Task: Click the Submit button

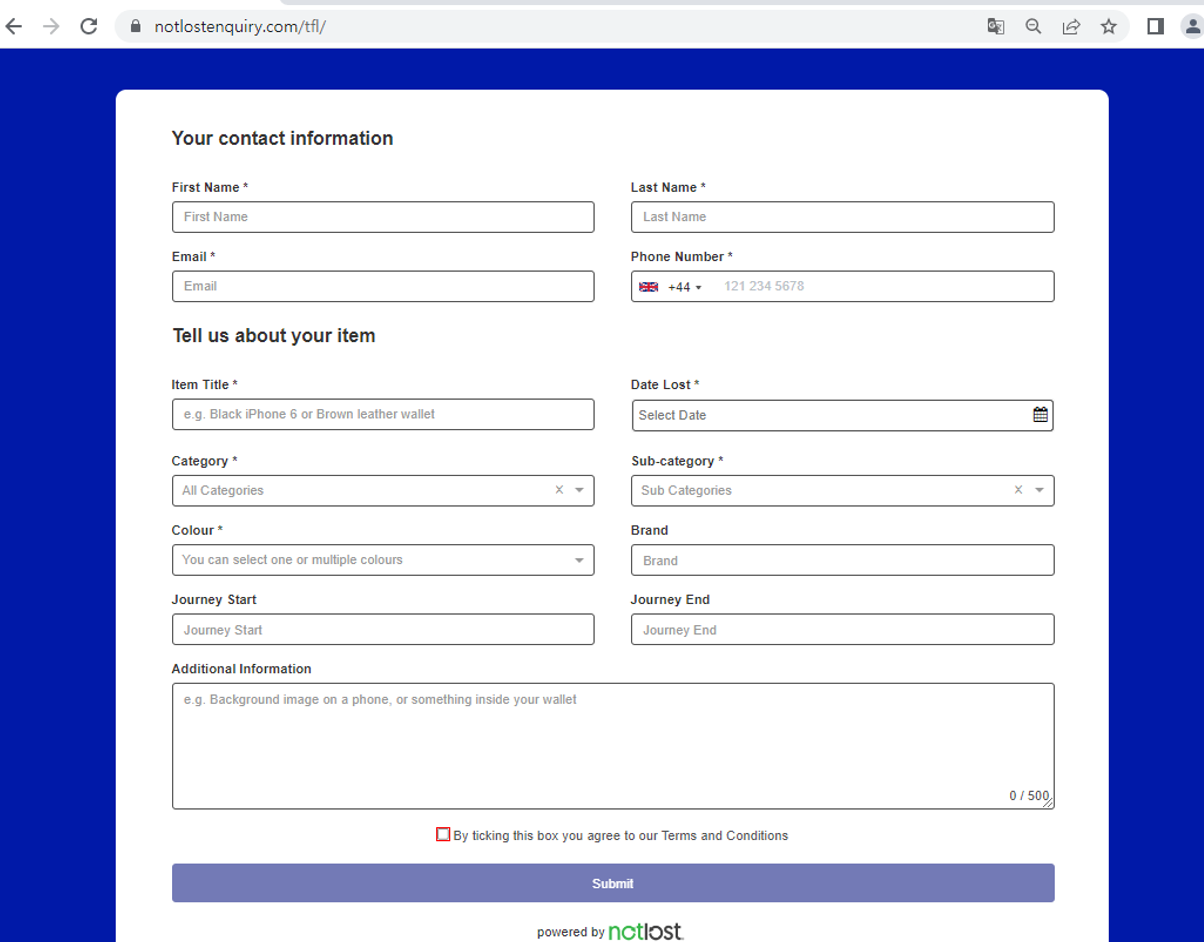Action: point(613,883)
